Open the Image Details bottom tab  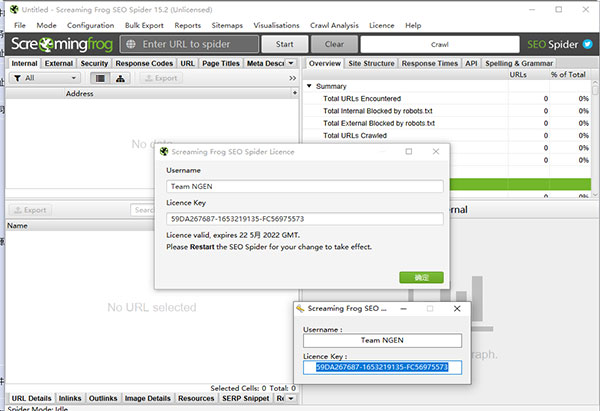148,398
